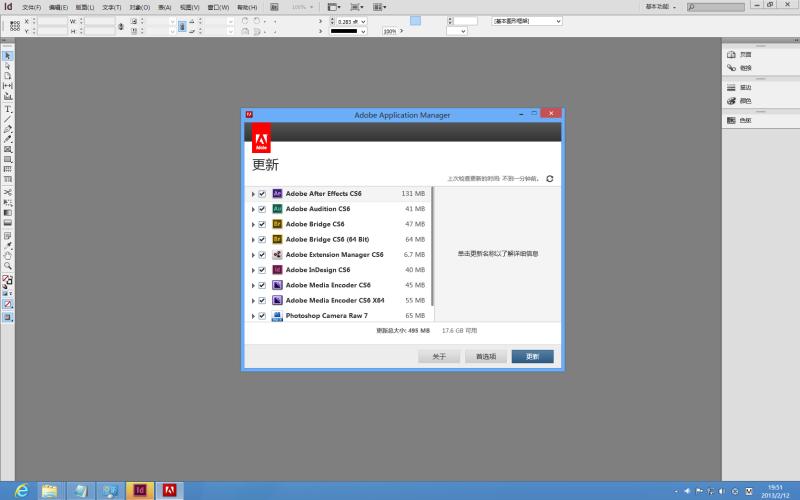Screen dimensions: 800x500
Task: Select the Type tool
Action: (x=8, y=109)
